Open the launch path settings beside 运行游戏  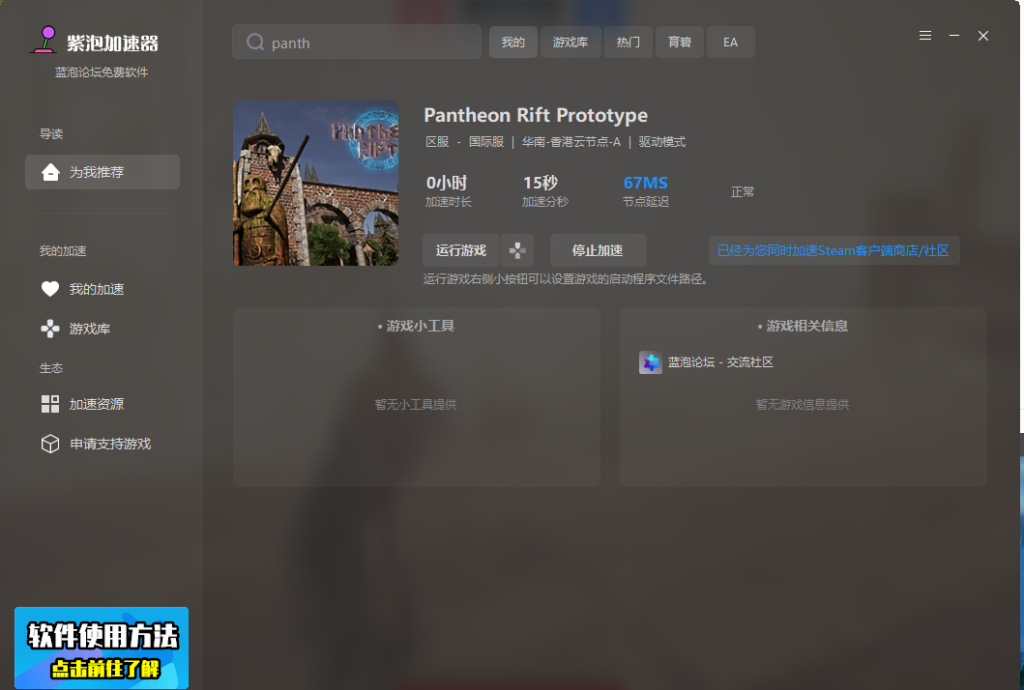click(x=517, y=250)
